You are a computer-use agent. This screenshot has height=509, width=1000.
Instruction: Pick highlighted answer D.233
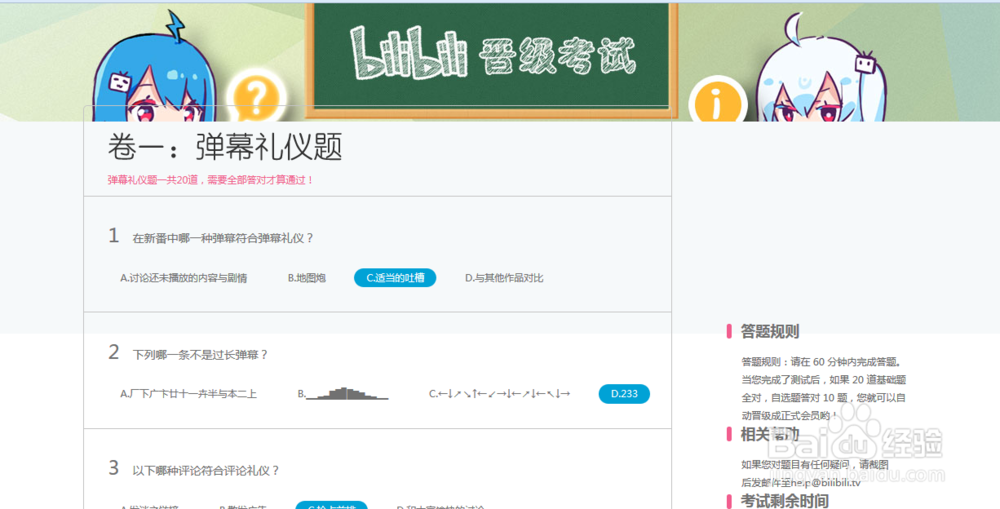pos(624,394)
